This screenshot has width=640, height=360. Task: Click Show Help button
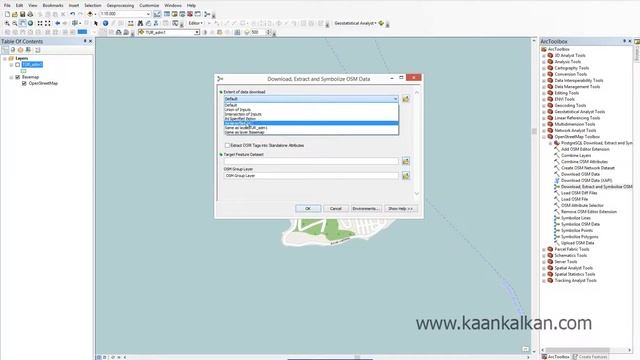(x=400, y=209)
